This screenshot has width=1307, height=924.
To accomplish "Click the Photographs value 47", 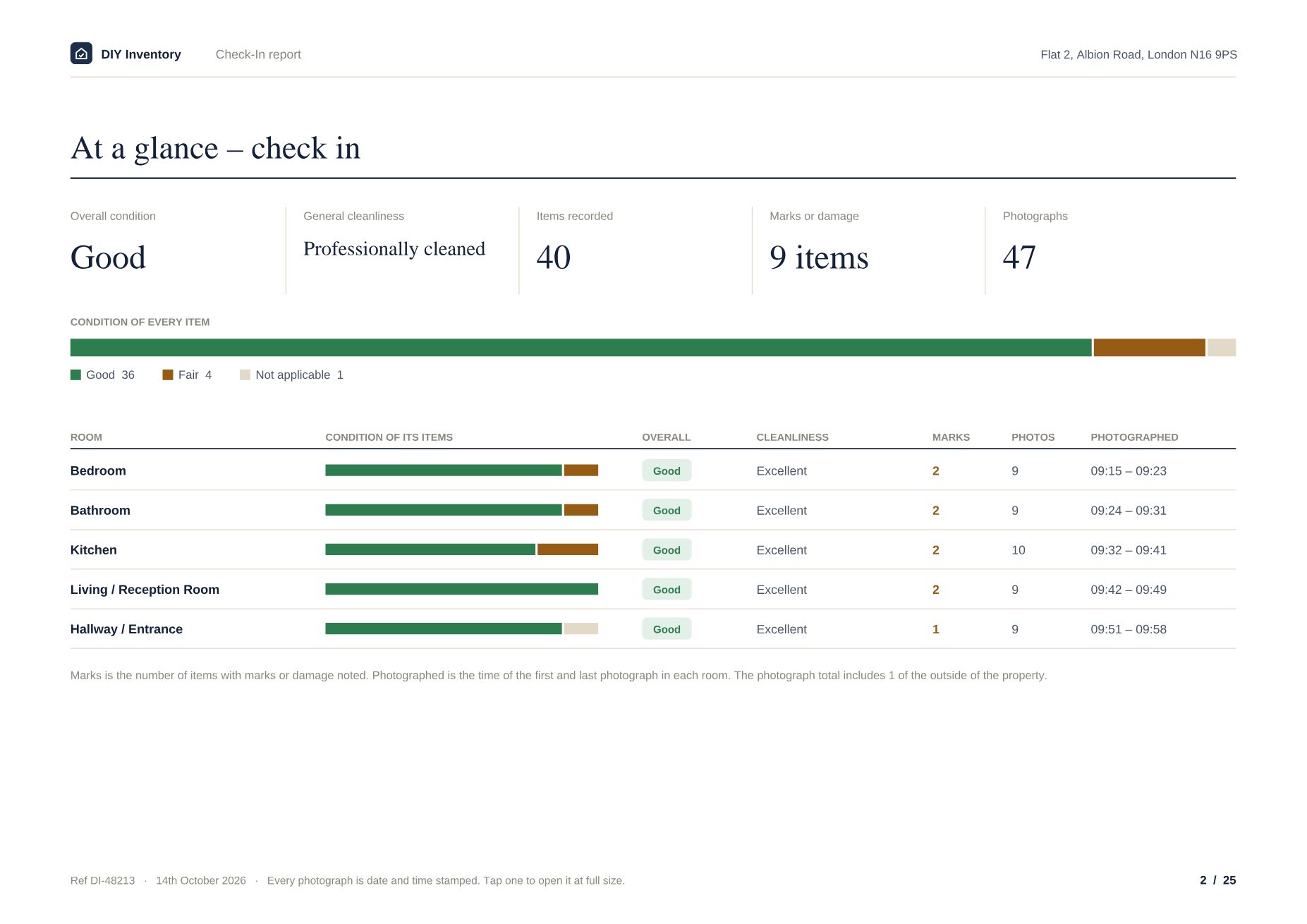I will click(x=1019, y=257).
